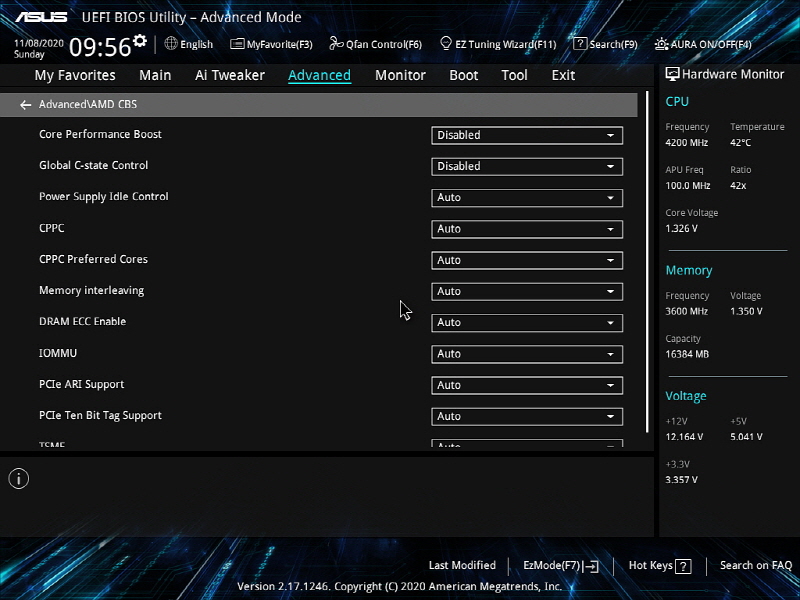Click the Advanced\AMD CBS breadcrumb text
The width and height of the screenshot is (800, 600).
pyautogui.click(x=88, y=105)
